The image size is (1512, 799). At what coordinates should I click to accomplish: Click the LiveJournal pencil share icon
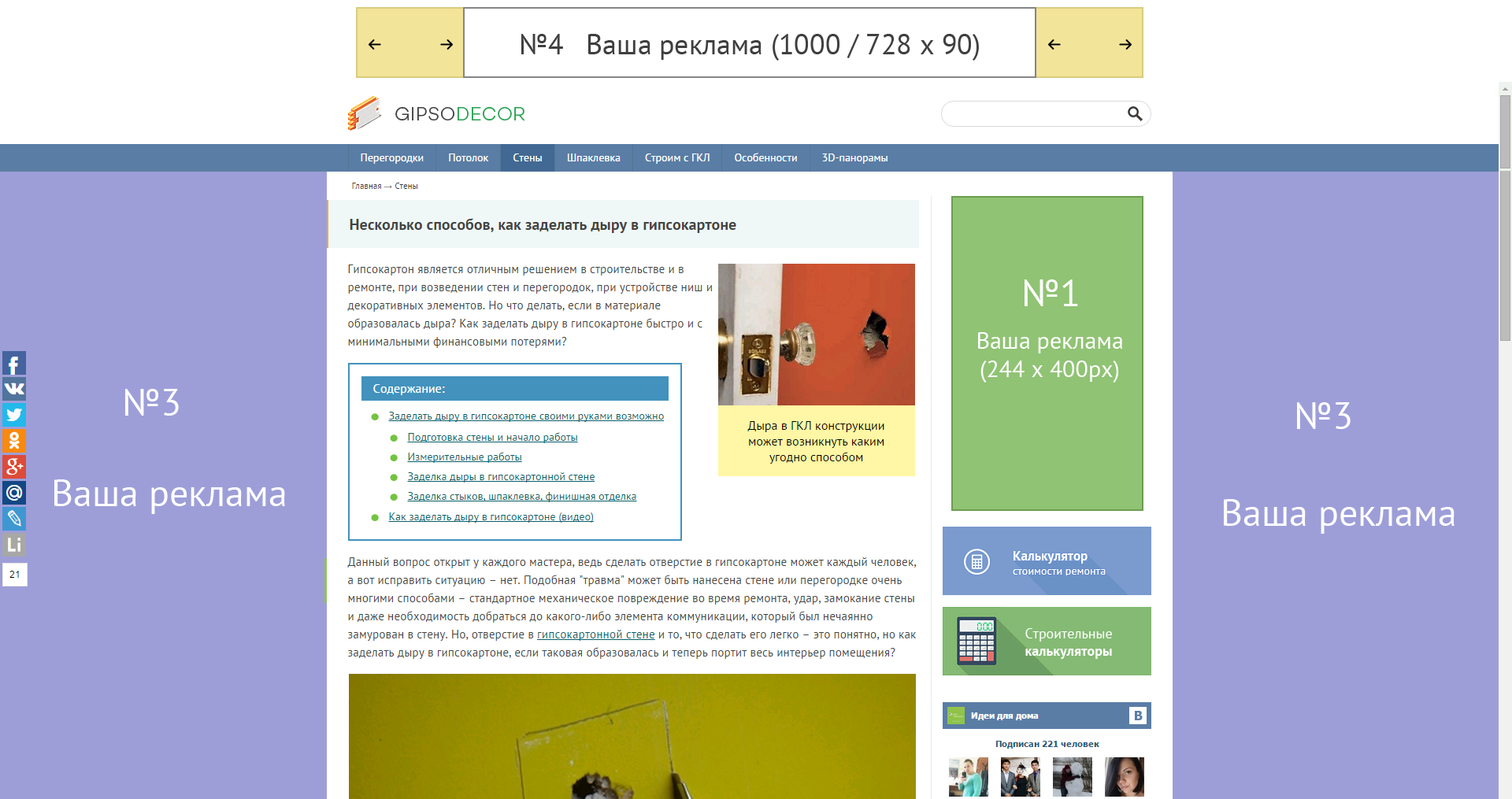[x=14, y=519]
